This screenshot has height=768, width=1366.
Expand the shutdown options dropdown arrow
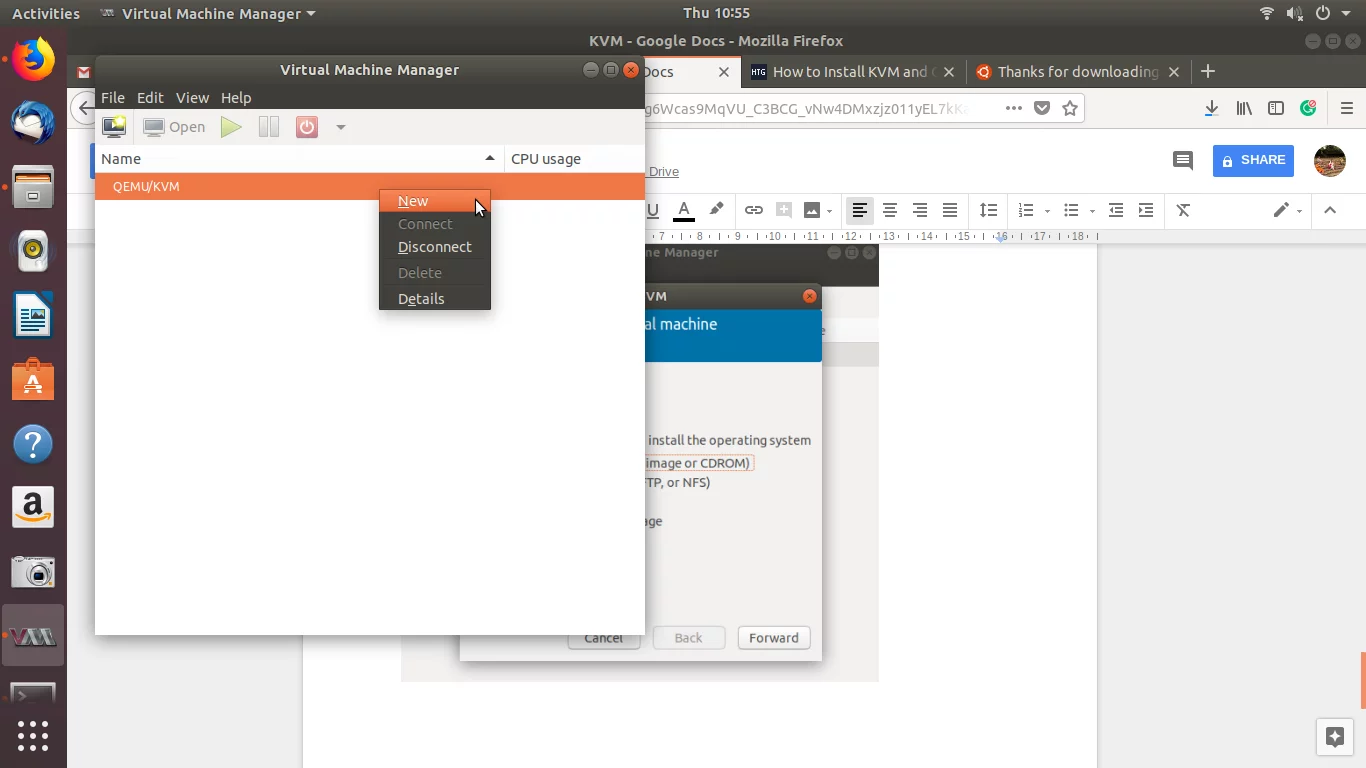point(341,127)
